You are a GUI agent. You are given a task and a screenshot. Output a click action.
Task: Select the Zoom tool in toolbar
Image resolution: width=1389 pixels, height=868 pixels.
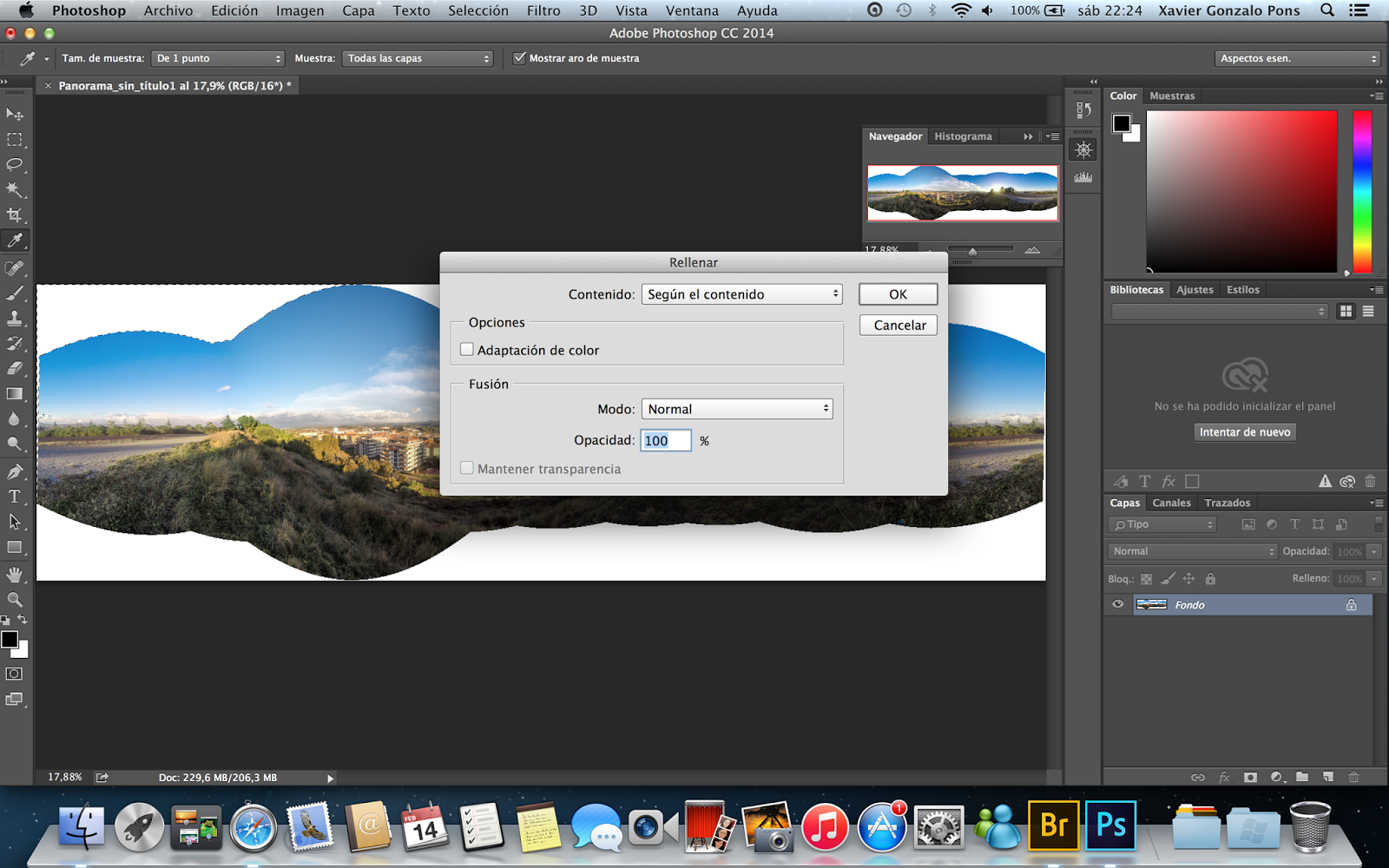pyautogui.click(x=15, y=600)
